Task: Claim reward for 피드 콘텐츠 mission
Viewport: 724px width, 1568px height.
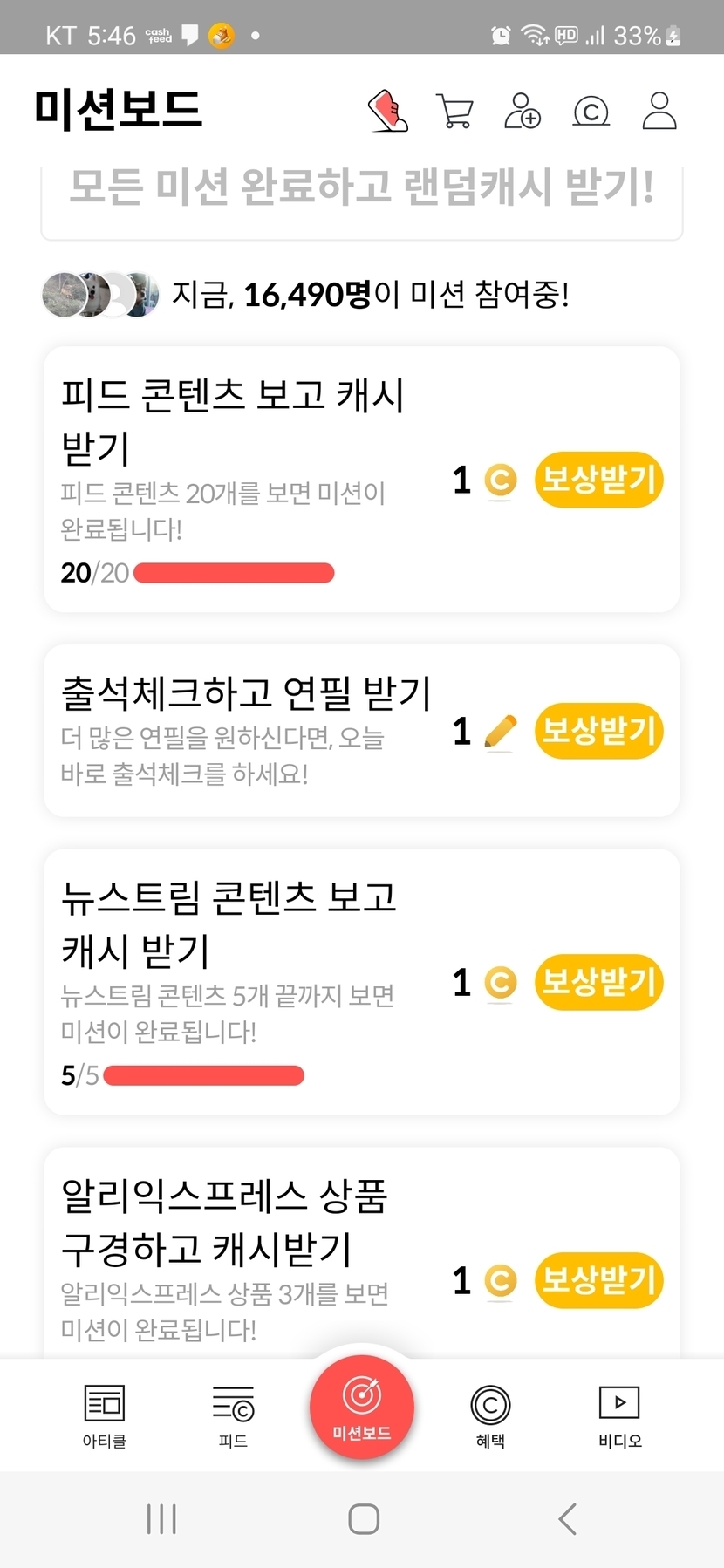Action: (x=598, y=480)
